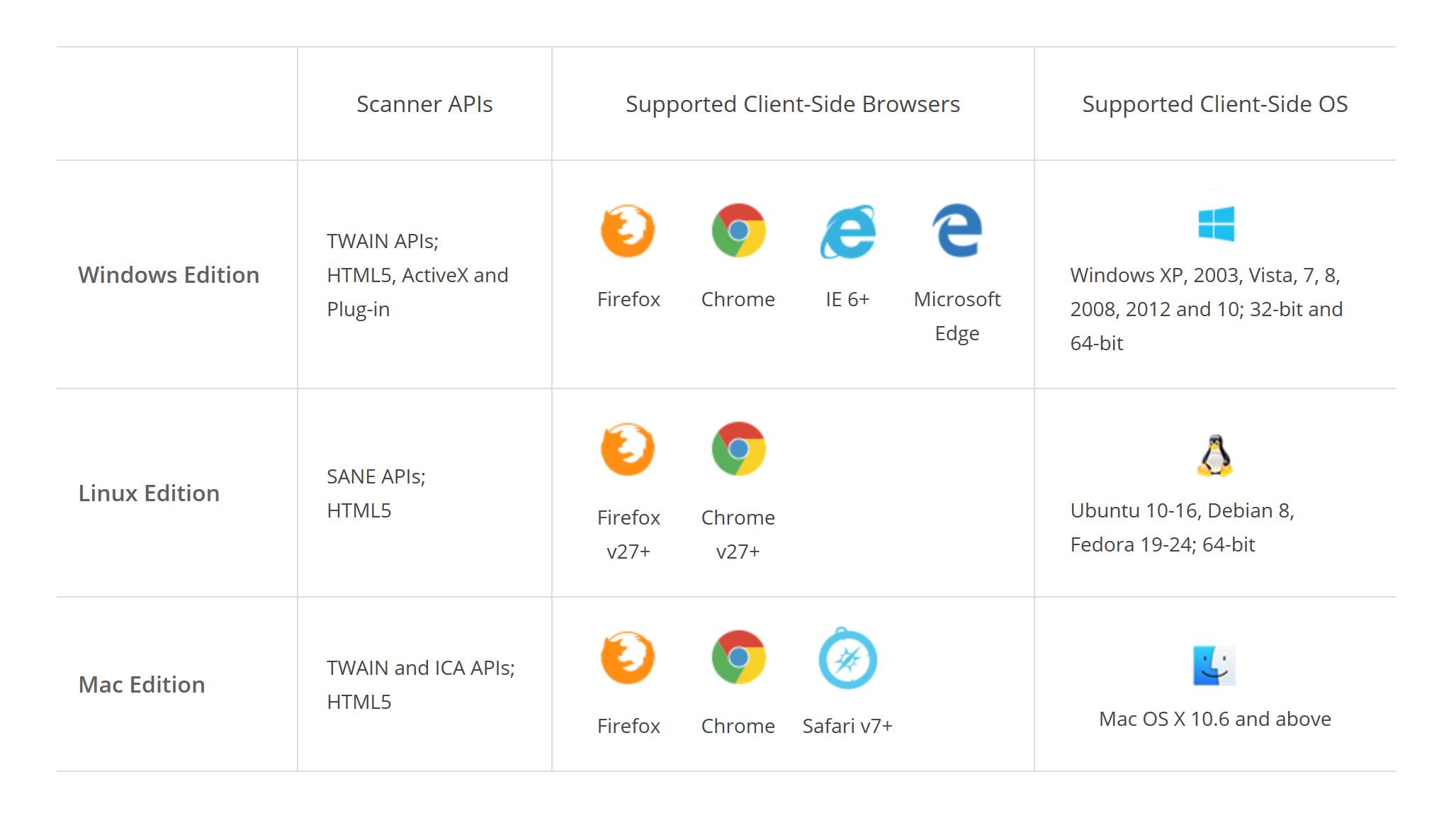Image resolution: width=1456 pixels, height=828 pixels.
Task: Click the Safari v7+ label
Action: (847, 726)
